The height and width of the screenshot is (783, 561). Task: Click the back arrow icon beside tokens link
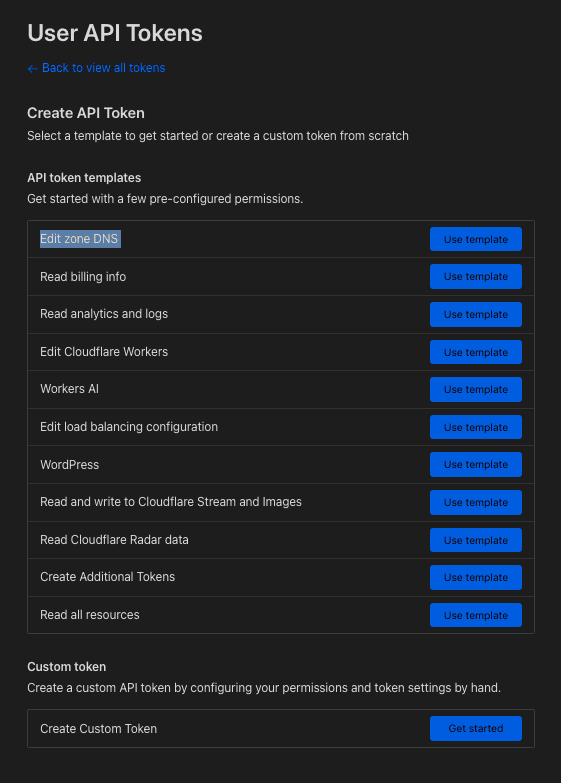(x=32, y=68)
